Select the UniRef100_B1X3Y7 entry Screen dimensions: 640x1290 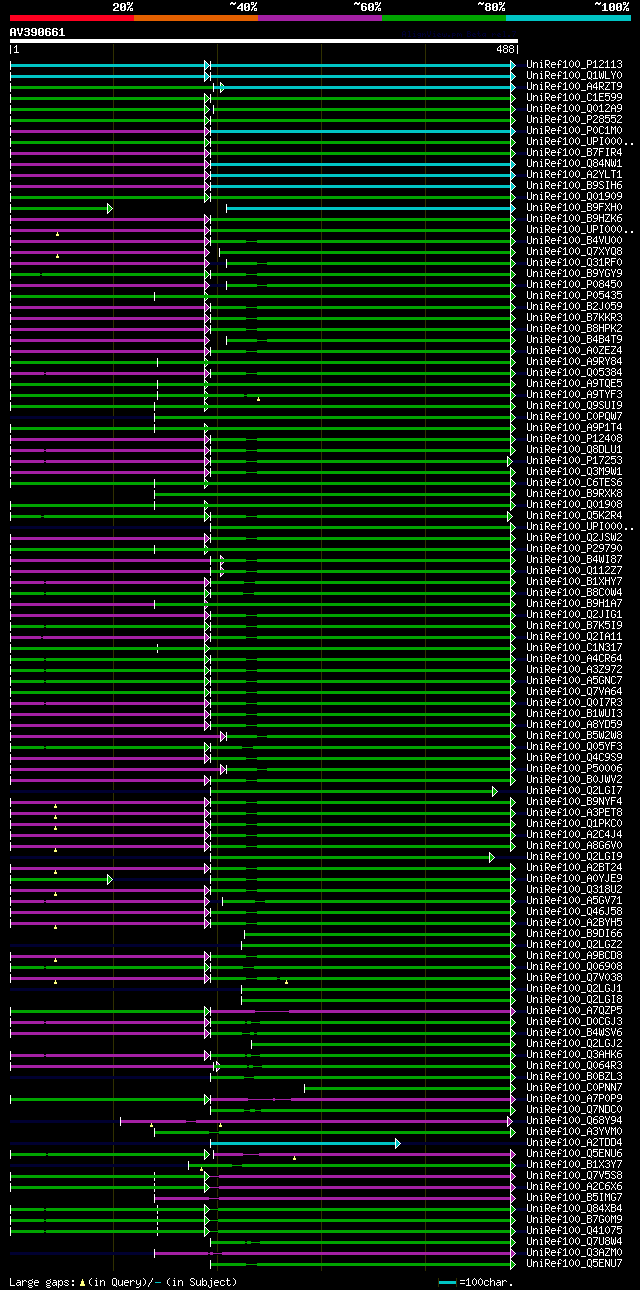coord(574,1164)
